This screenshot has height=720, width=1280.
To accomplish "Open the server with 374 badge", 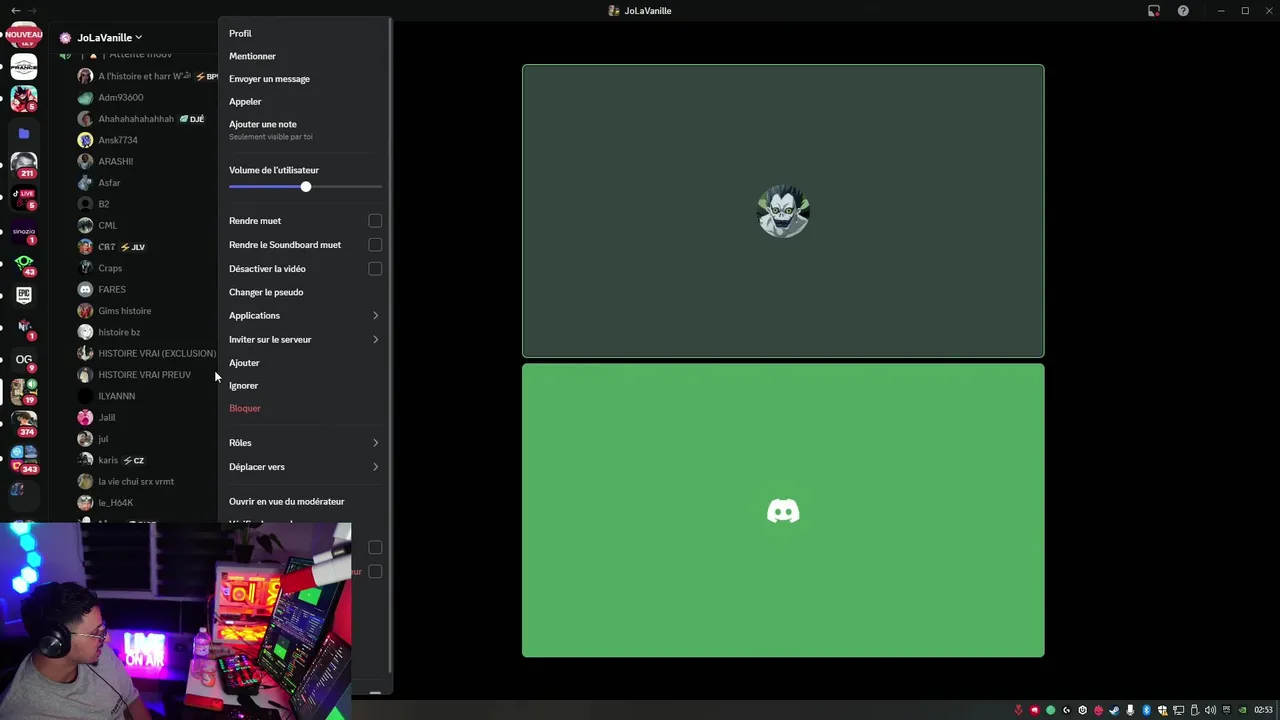I will point(24,424).
